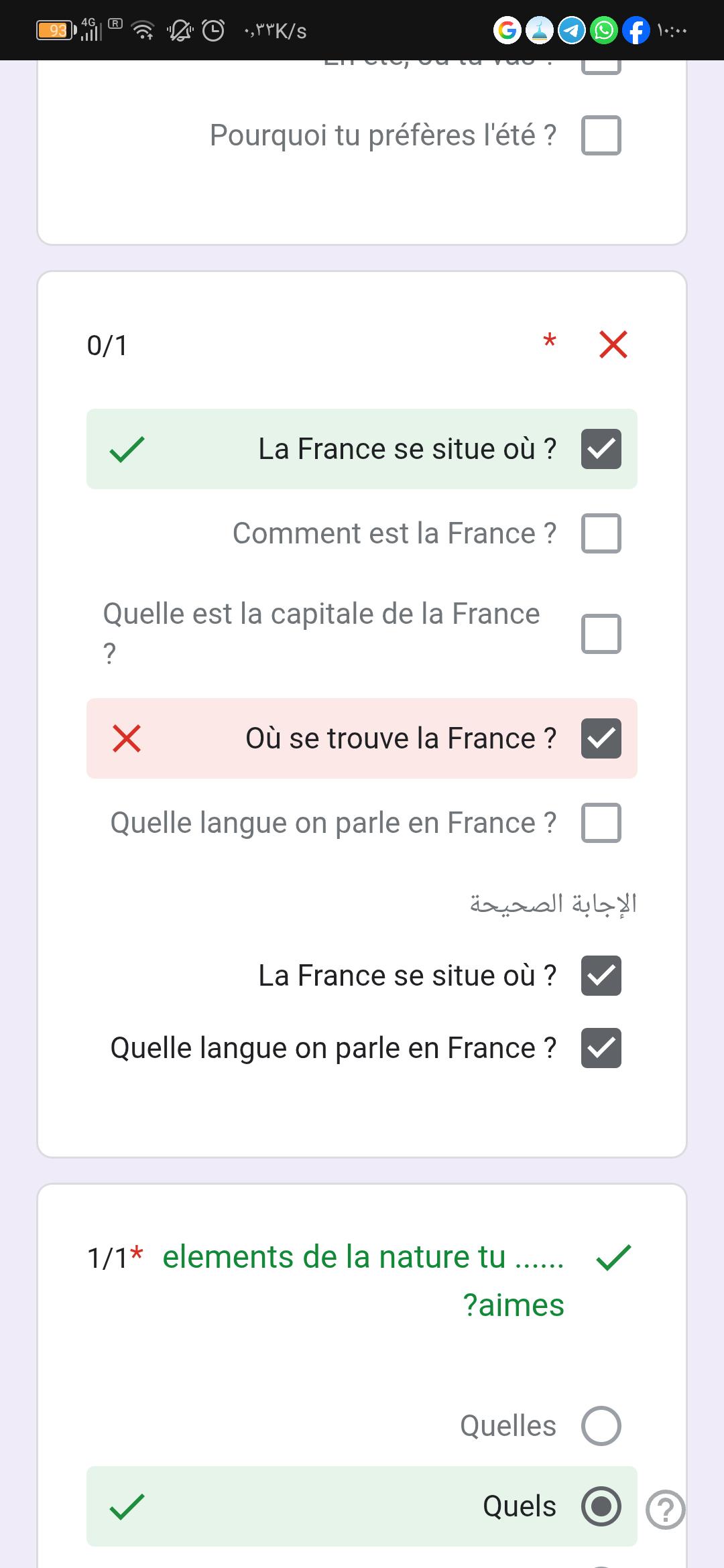Tap the floating help question mark icon
The image size is (724, 1568).
tap(665, 1510)
